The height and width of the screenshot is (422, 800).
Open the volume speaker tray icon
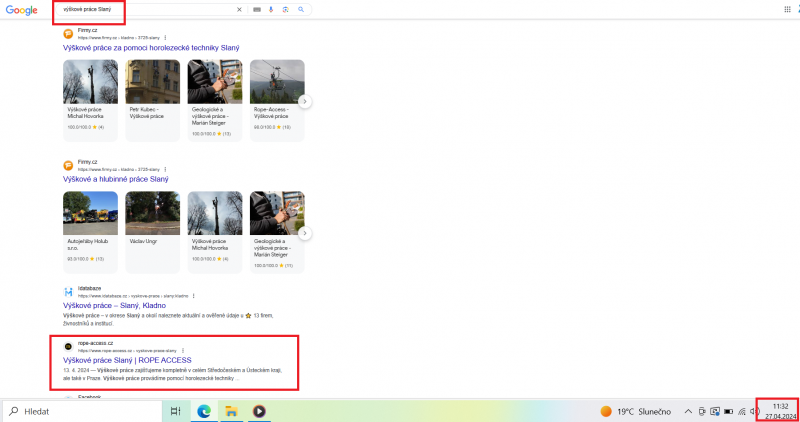click(x=755, y=411)
